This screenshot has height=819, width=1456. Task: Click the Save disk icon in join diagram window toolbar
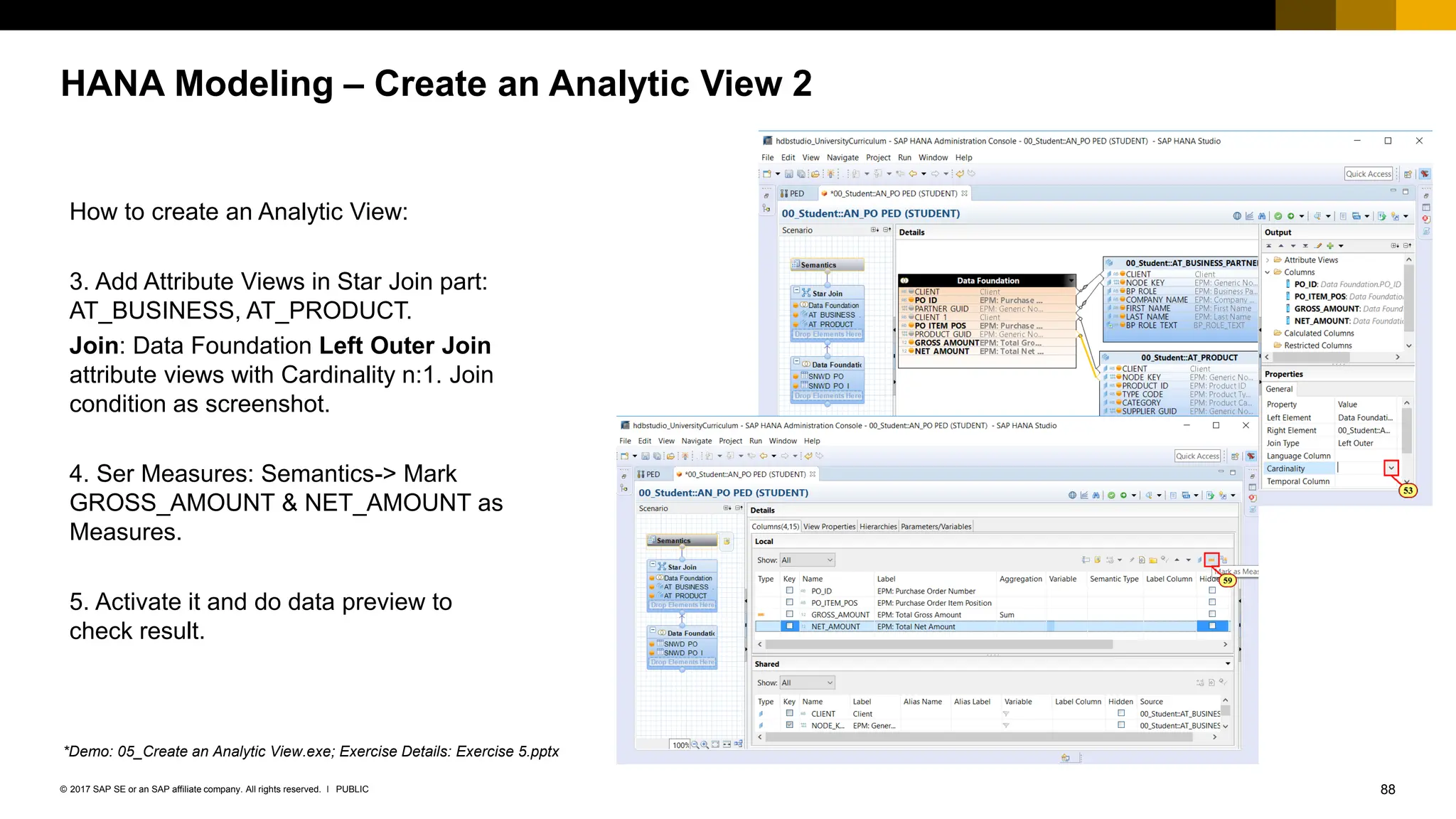click(788, 174)
